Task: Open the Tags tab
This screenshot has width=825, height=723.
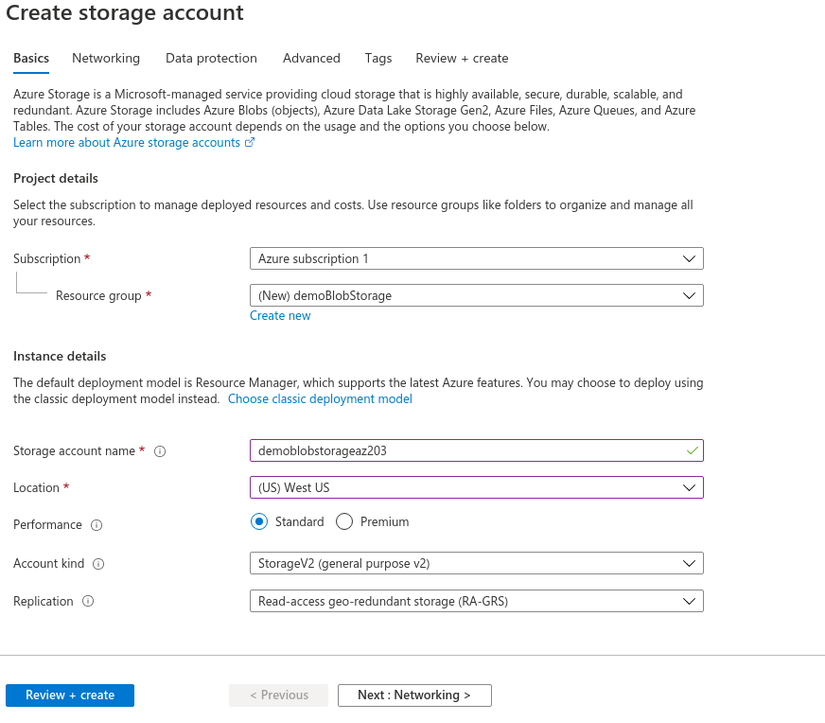Action: coord(378,58)
